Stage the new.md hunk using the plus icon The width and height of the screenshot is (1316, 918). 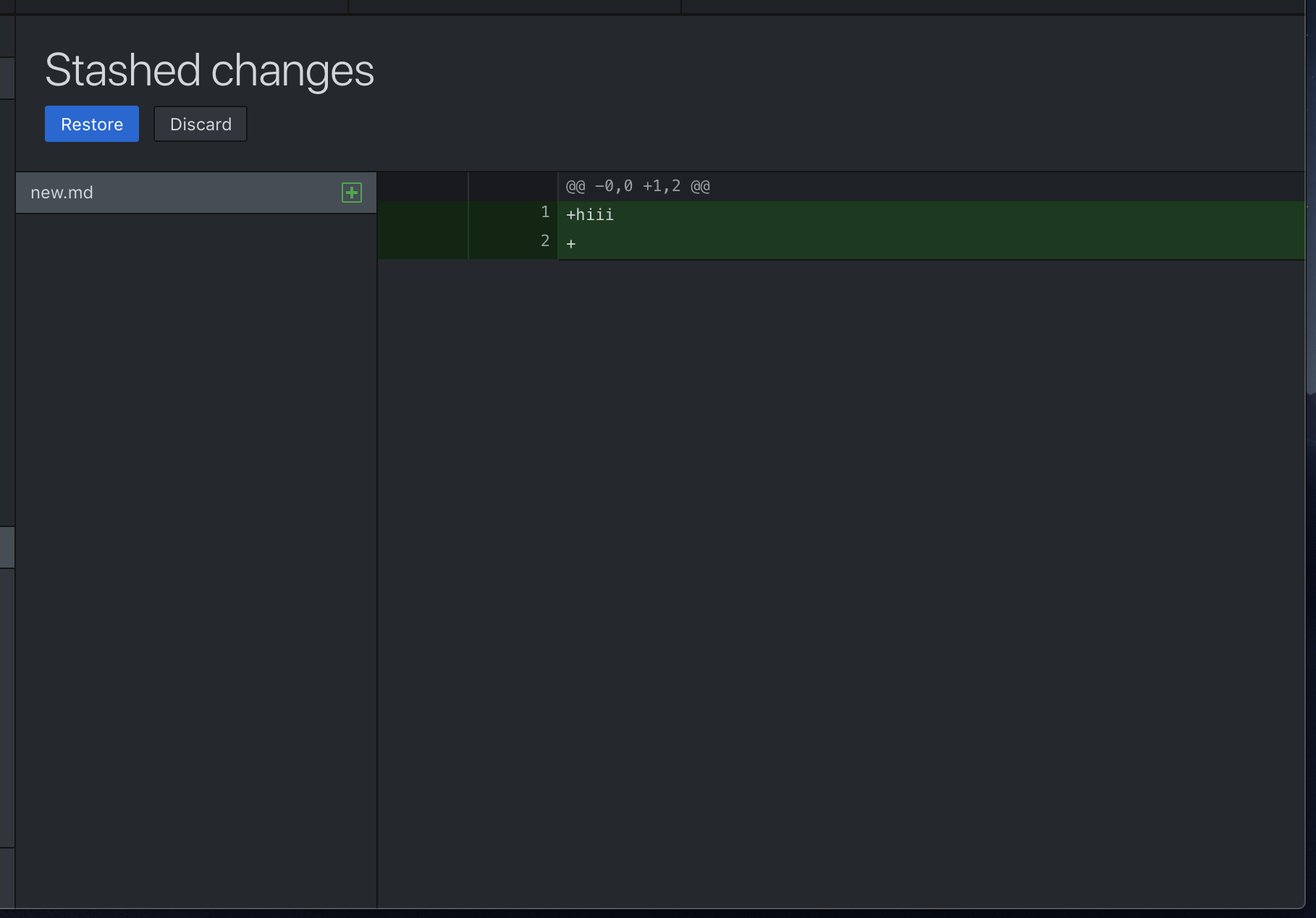352,193
